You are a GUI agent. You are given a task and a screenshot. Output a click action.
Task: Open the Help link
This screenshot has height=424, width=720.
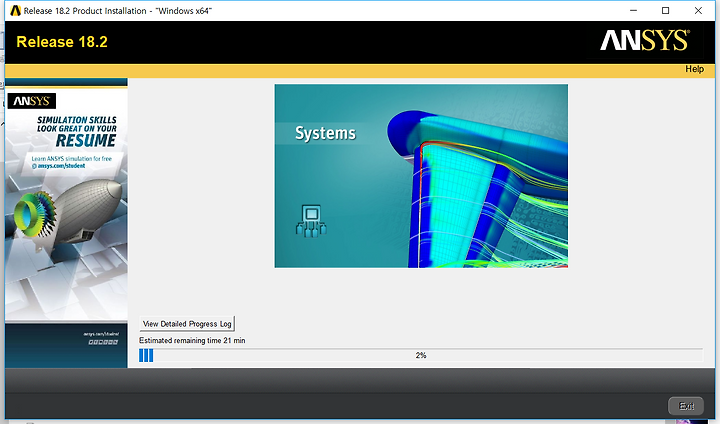point(694,69)
